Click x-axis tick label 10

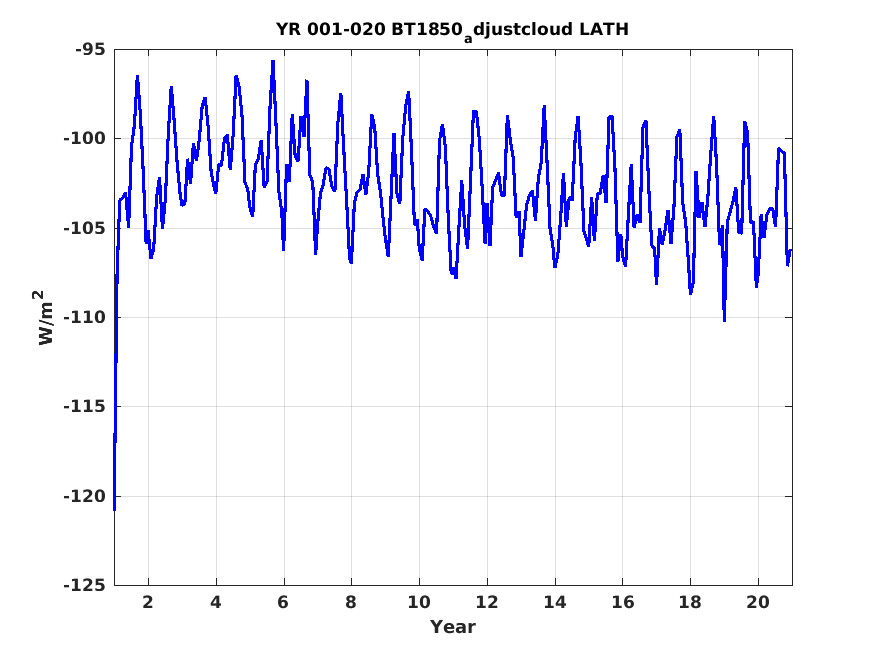[419, 602]
